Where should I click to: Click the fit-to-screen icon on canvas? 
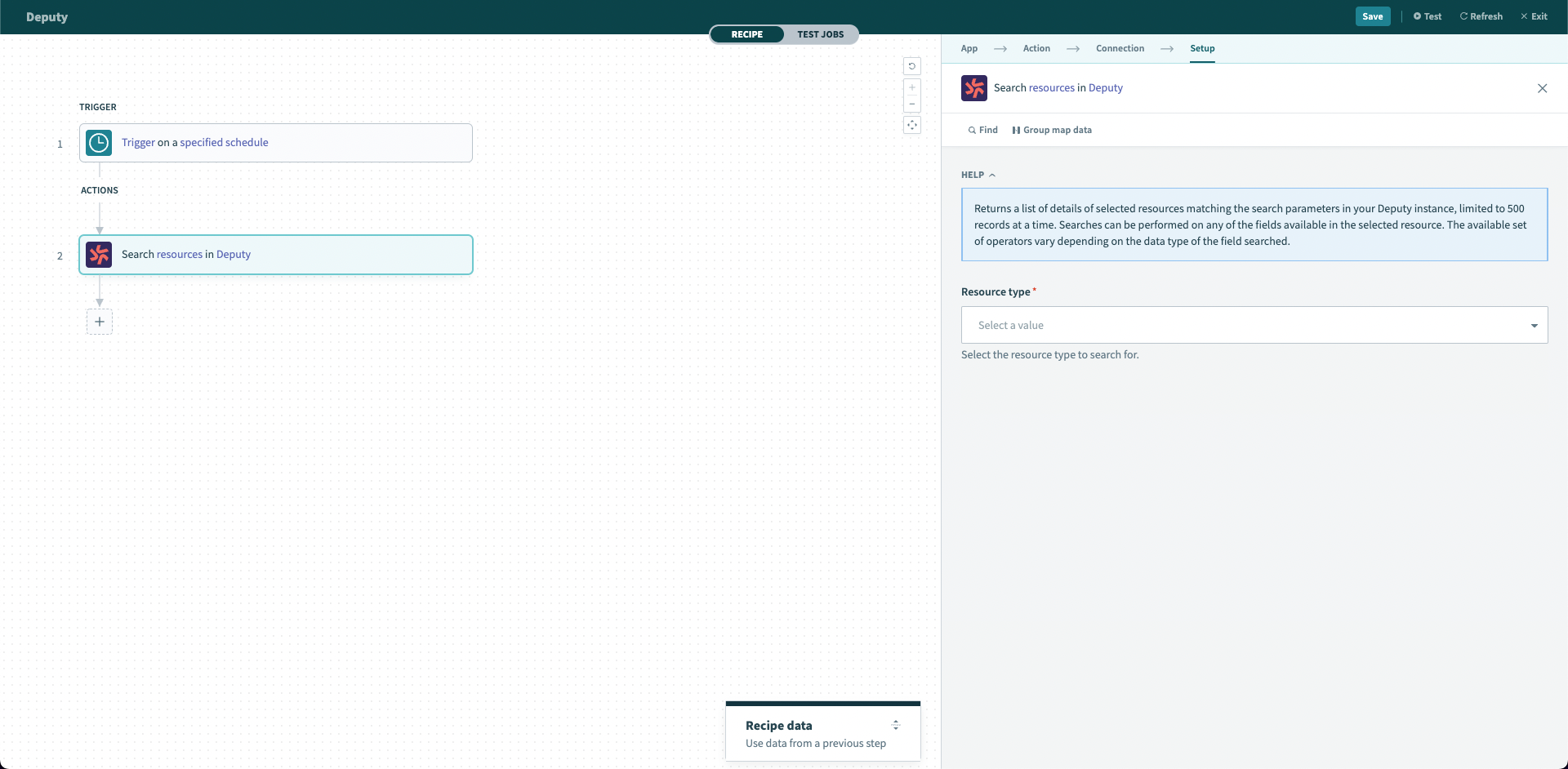click(x=912, y=125)
